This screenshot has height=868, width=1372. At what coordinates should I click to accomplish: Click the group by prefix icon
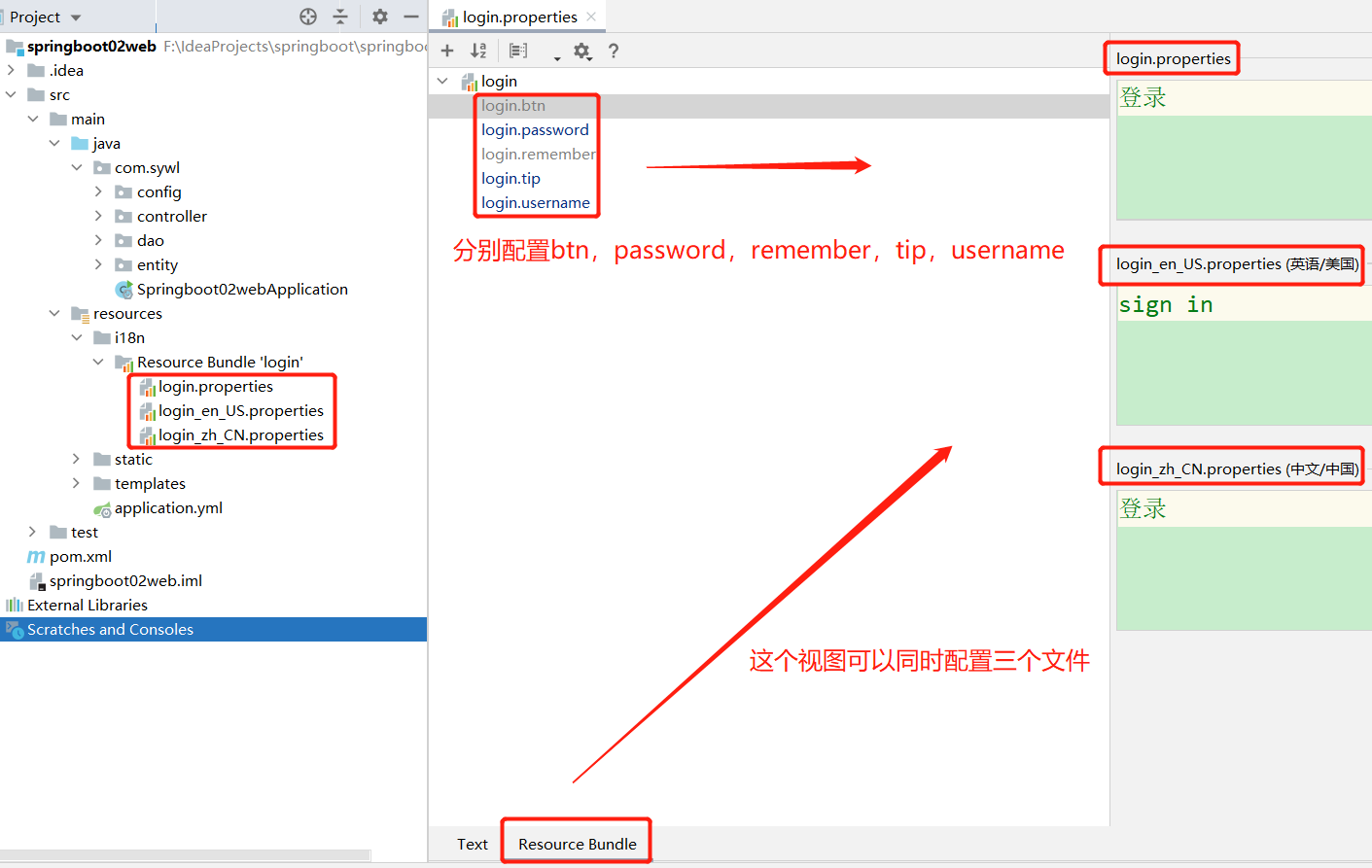coord(518,51)
